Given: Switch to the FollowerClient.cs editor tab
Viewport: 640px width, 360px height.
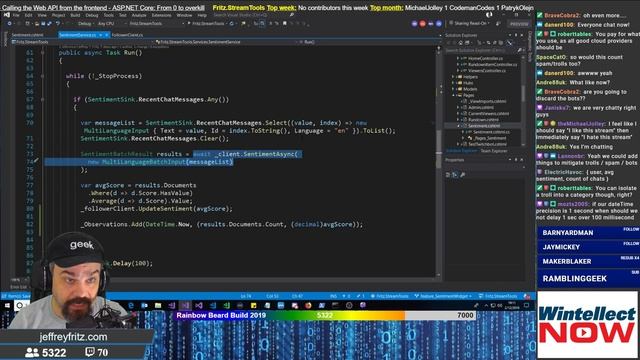Looking at the screenshot, I should 127,35.
